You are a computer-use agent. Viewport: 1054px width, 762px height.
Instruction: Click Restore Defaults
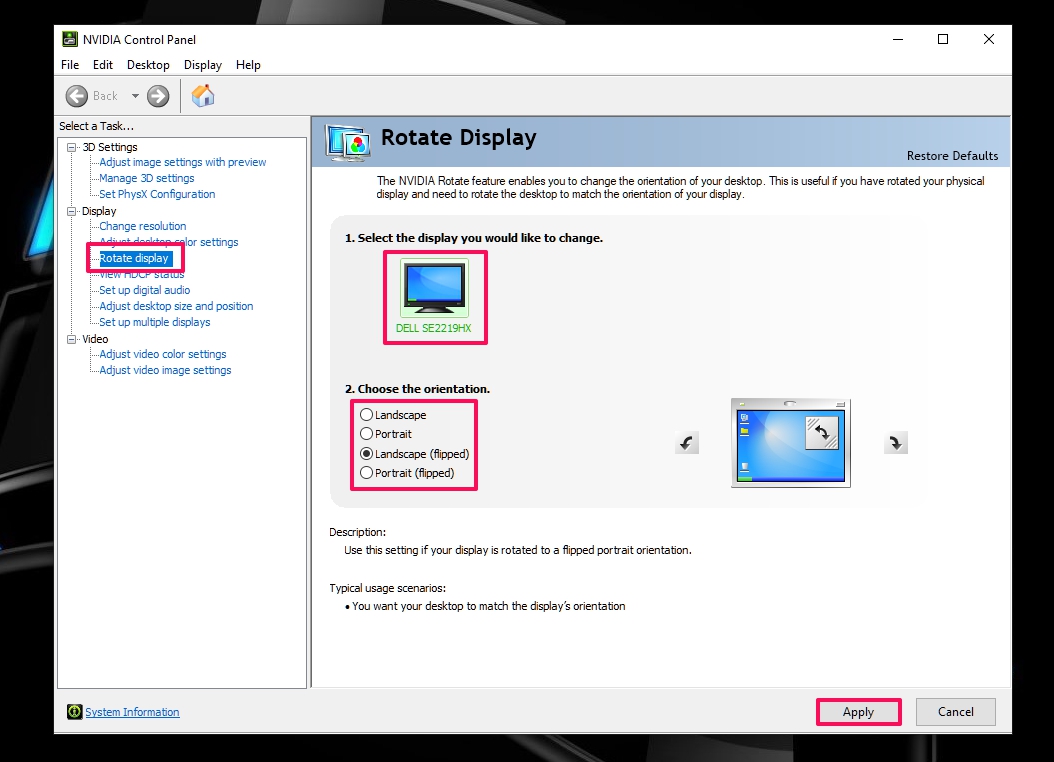952,156
